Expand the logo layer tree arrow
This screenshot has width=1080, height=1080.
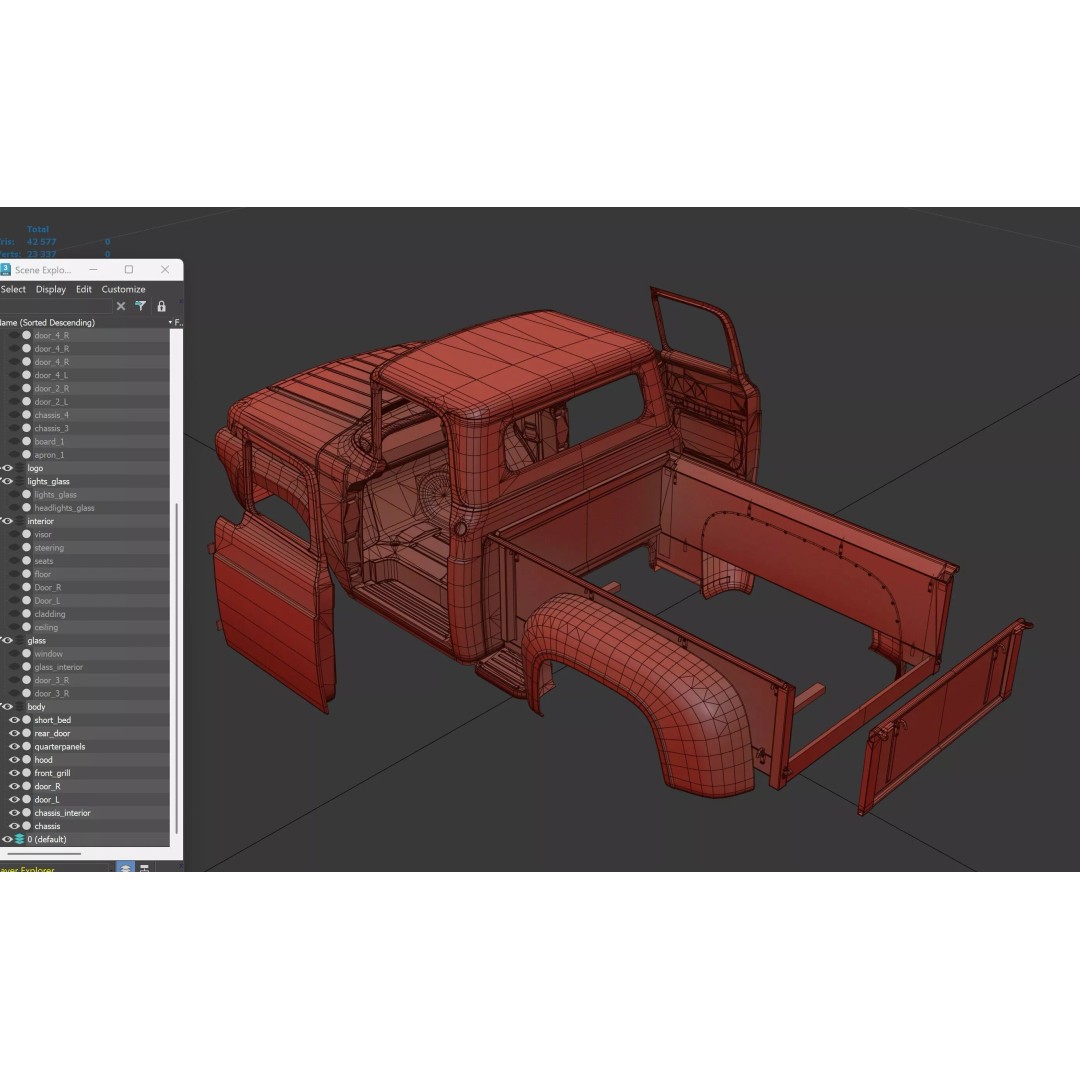click(x=1, y=468)
